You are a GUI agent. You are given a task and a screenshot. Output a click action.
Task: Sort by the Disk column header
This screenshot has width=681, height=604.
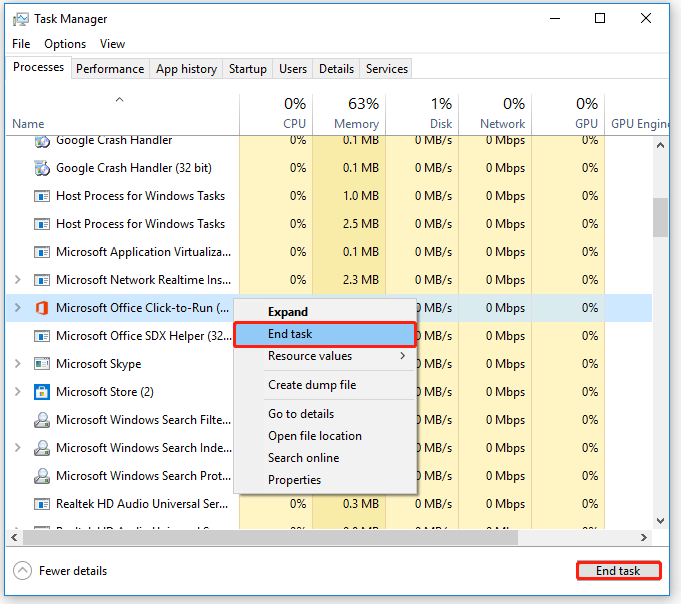tap(422, 114)
